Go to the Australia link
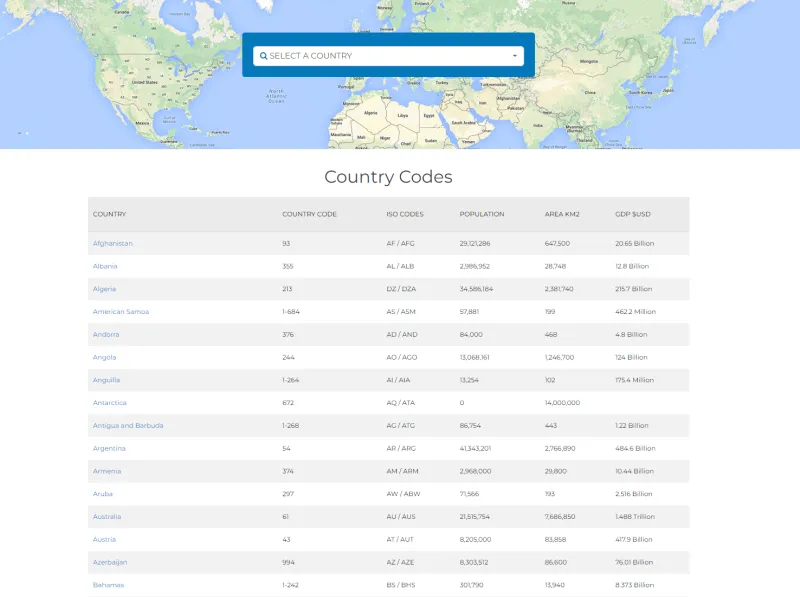The image size is (800, 597). tap(107, 516)
